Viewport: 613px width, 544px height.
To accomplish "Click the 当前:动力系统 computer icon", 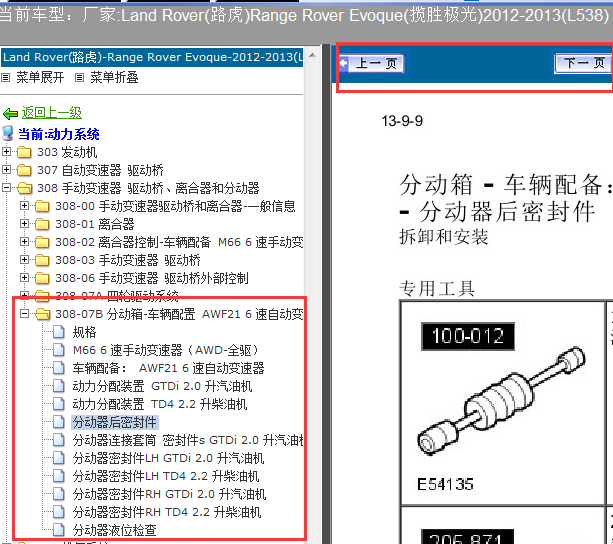I will [9, 133].
